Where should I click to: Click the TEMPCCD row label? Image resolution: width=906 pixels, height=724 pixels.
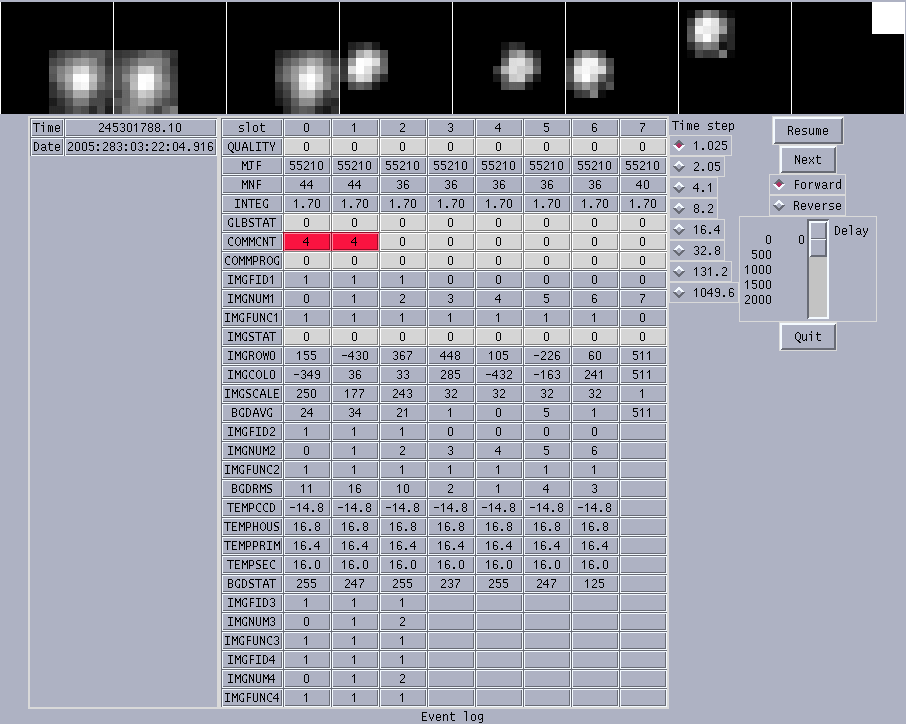pyautogui.click(x=252, y=508)
